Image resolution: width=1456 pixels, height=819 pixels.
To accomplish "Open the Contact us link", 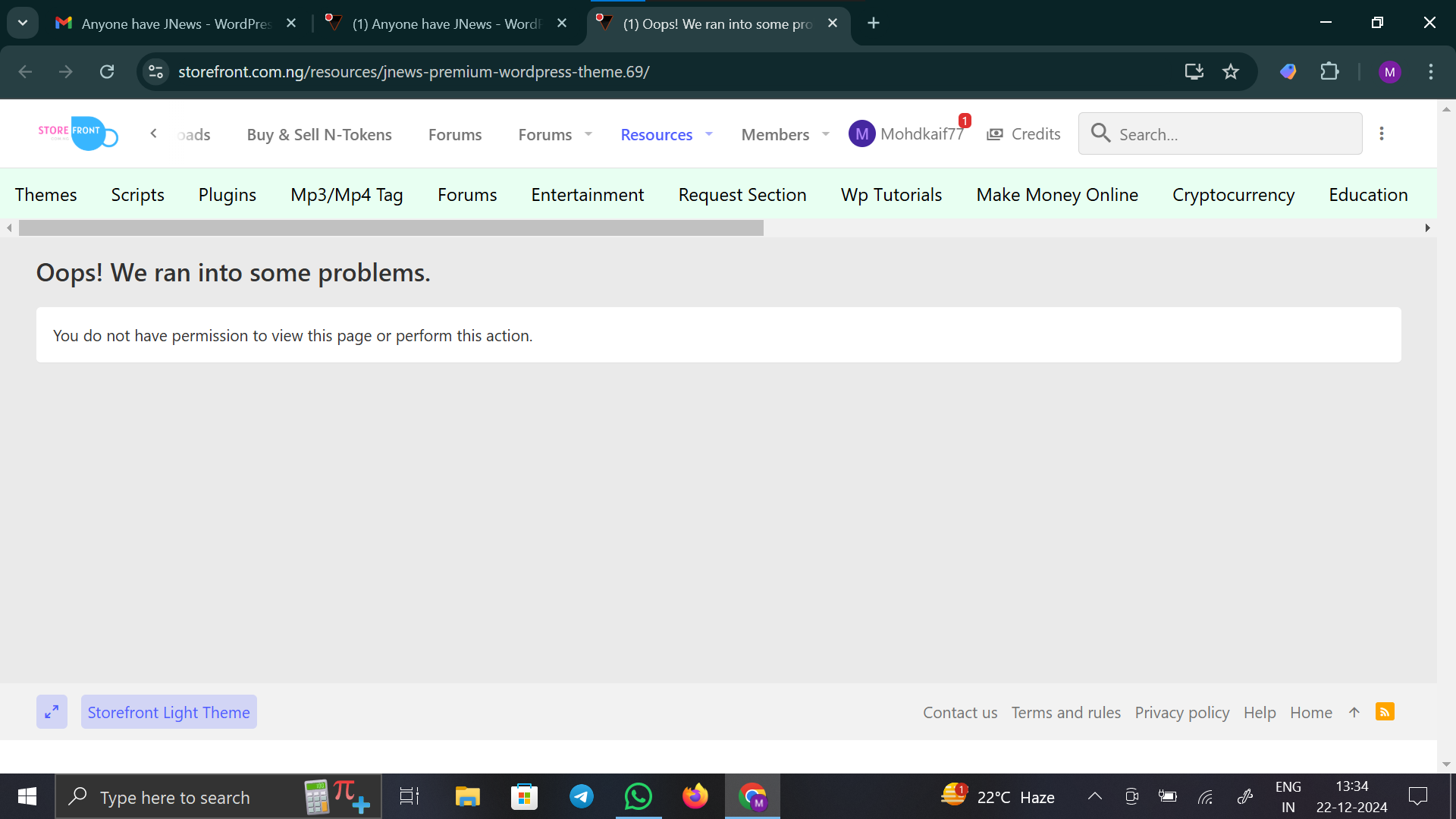I will (x=960, y=712).
